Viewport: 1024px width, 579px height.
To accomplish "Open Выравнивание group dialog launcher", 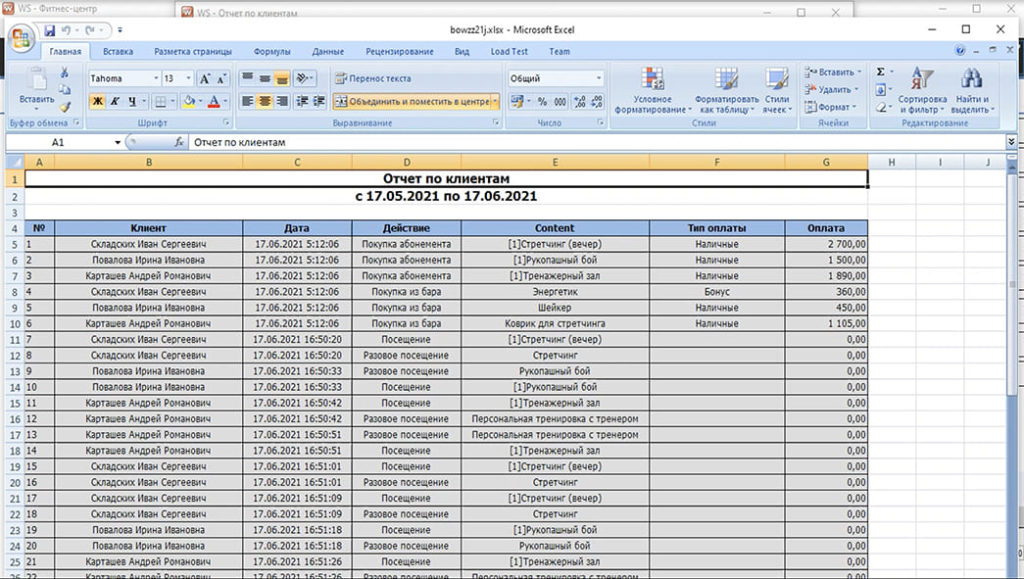I will 496,123.
